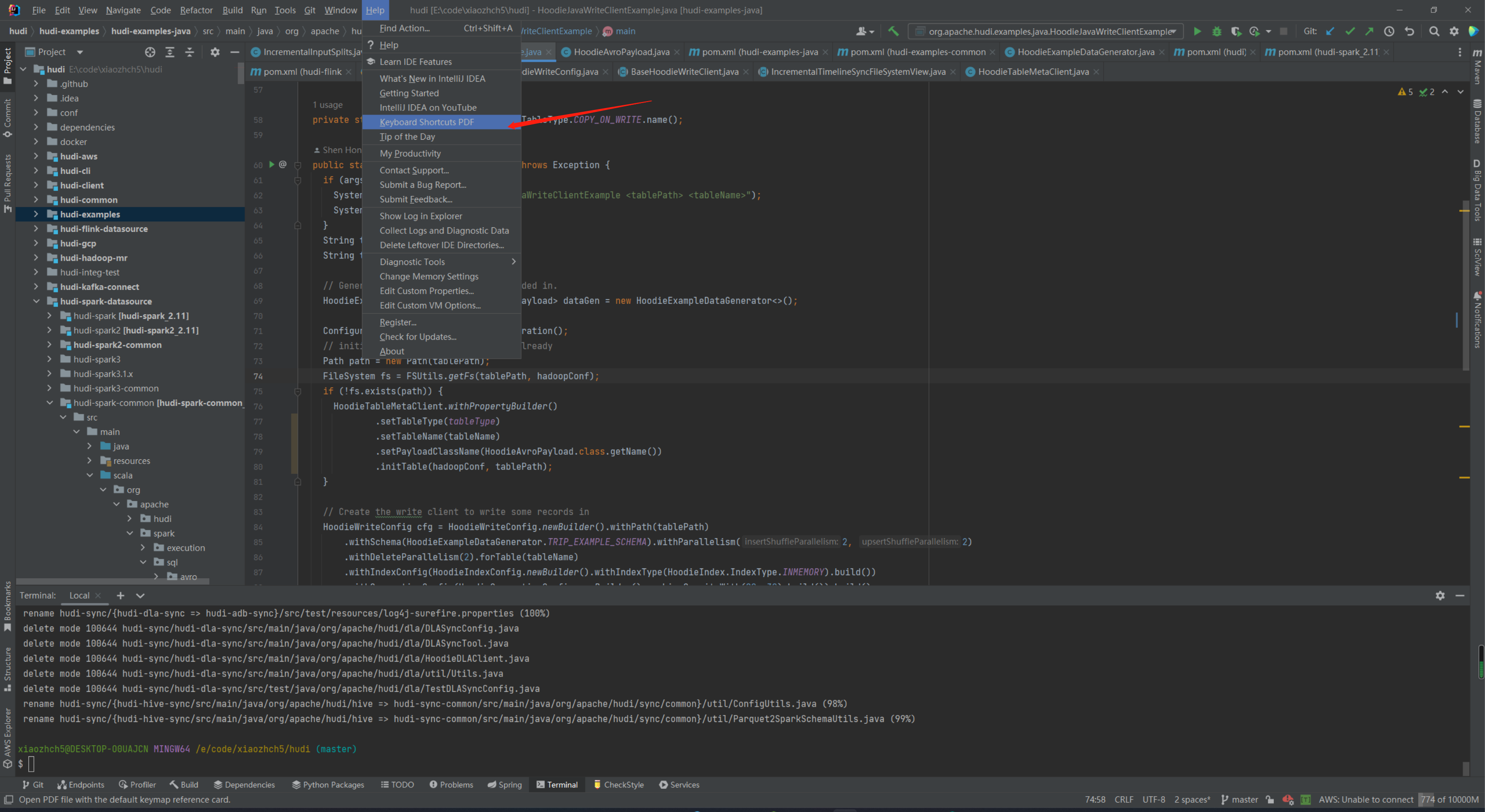
Task: Click the master branch status widget
Action: tap(1239, 799)
